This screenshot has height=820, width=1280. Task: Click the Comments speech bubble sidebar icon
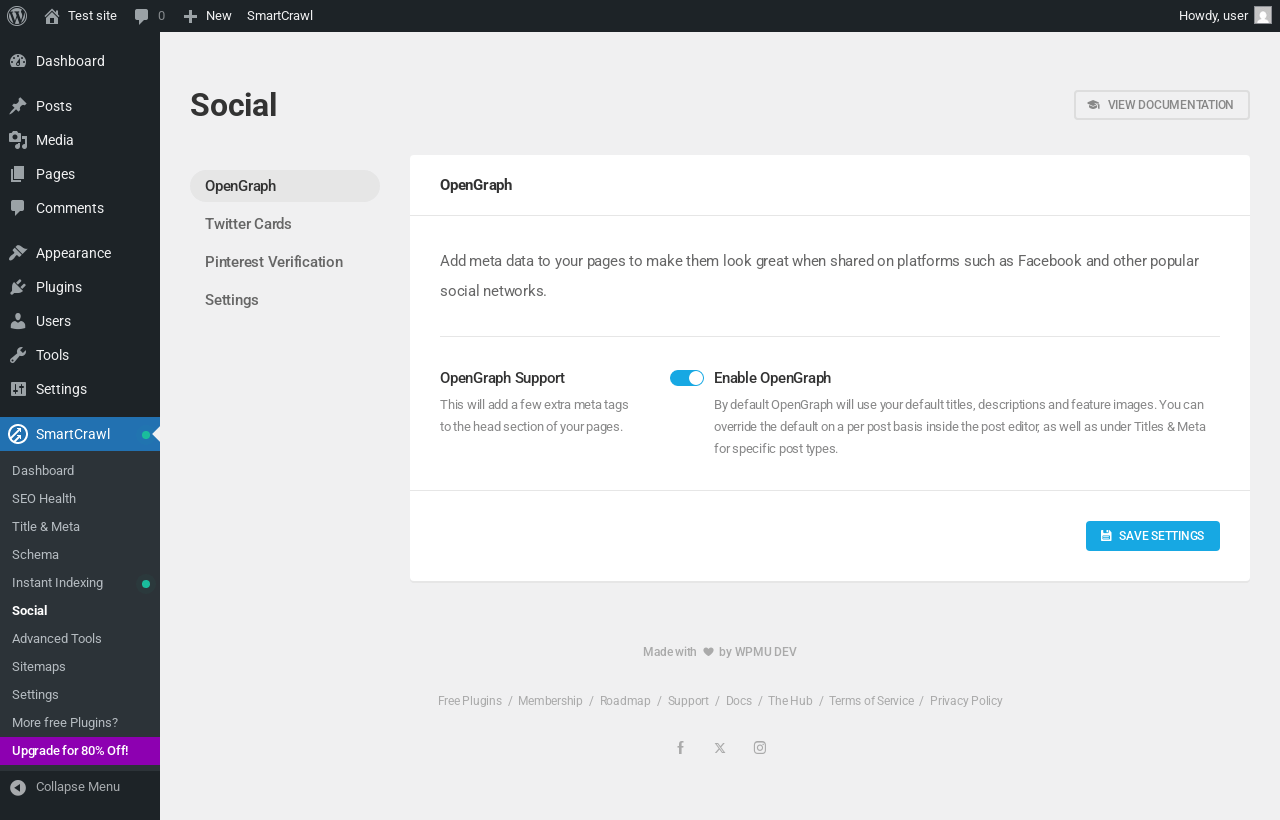click(x=18, y=208)
